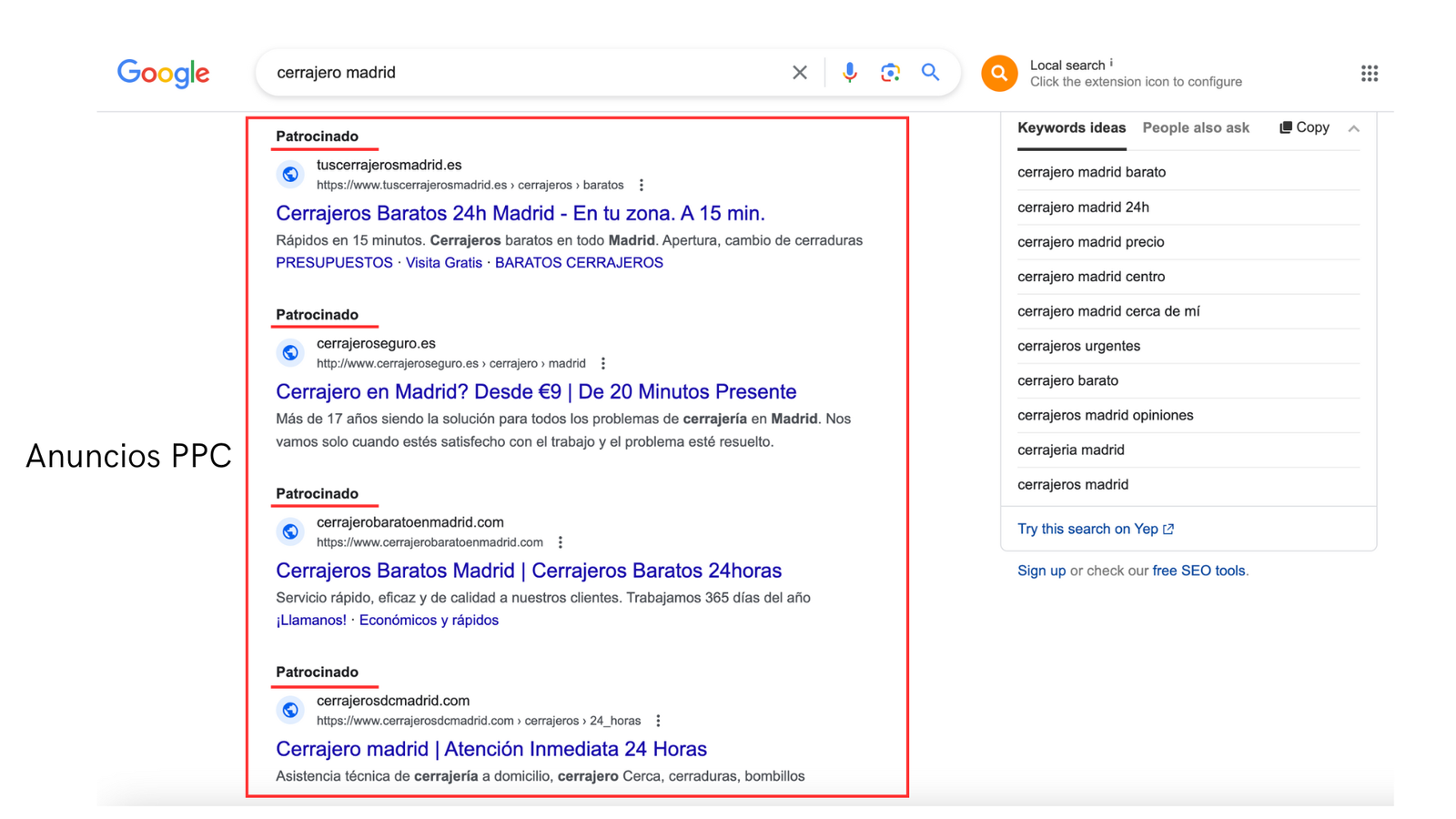Screen dimensions: 1456x819
Task: Click the URL www.cerrajeroseguro.es › cerrajero › madrid
Action: (x=451, y=363)
